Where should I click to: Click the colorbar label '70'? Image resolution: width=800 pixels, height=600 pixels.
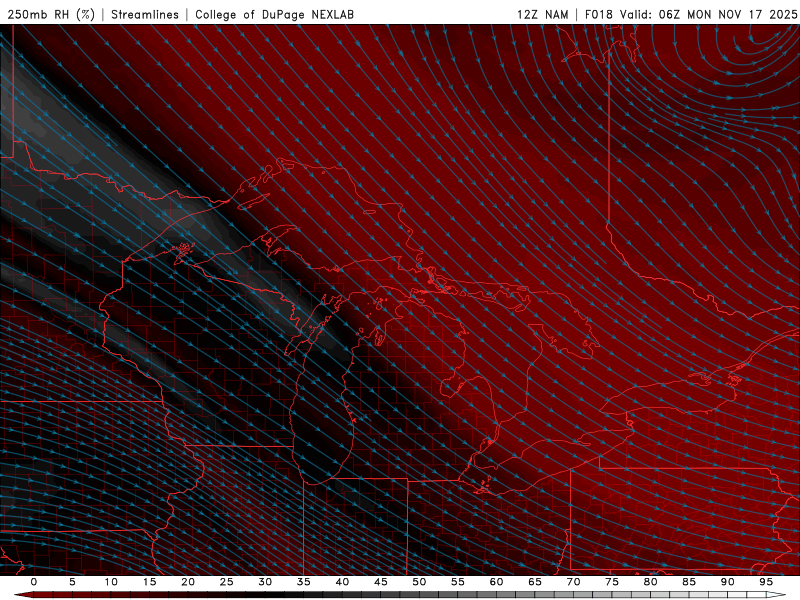pyautogui.click(x=573, y=582)
